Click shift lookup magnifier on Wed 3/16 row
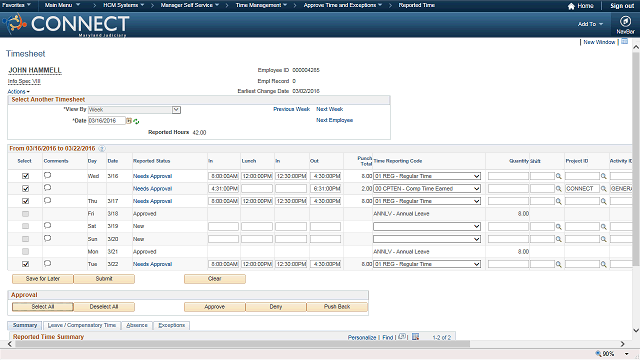 558,176
